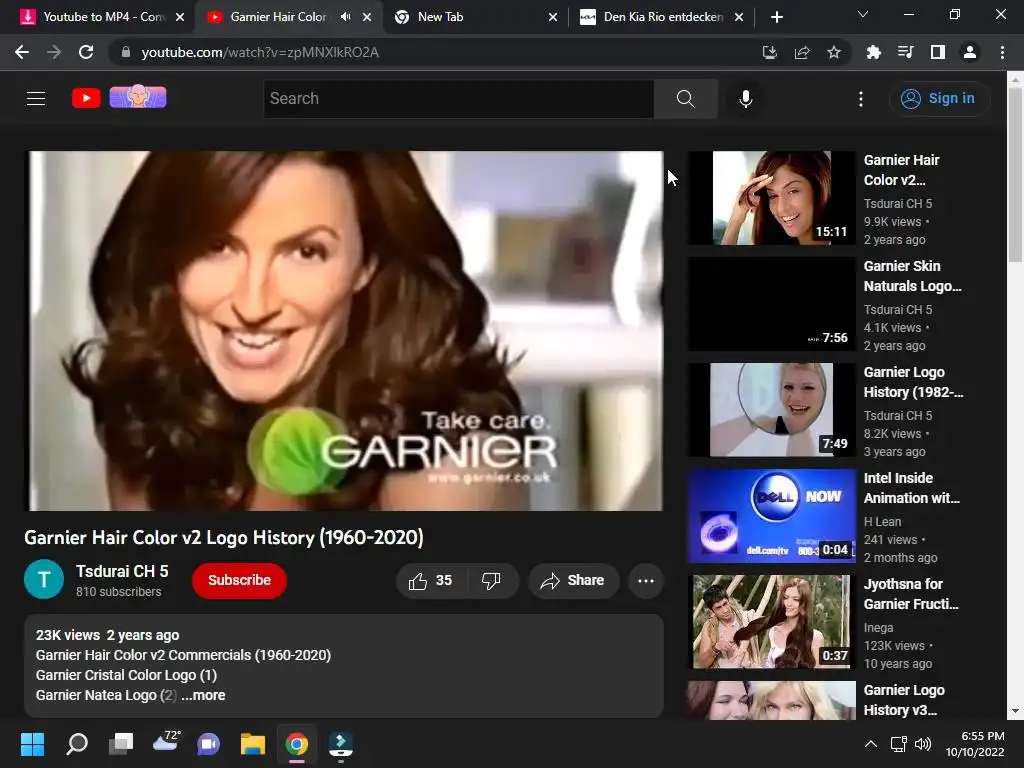Open weather widget showing 72°
Image resolution: width=1024 pixels, height=768 pixels.
pyautogui.click(x=166, y=743)
